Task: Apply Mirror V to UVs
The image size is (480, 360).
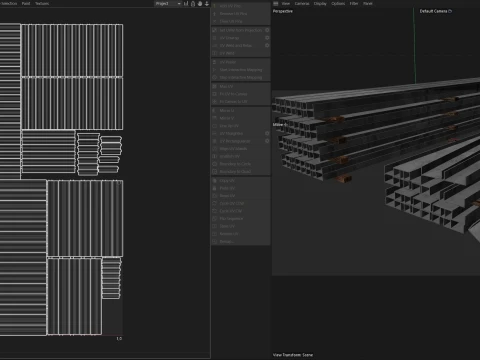Action: [x=240, y=118]
